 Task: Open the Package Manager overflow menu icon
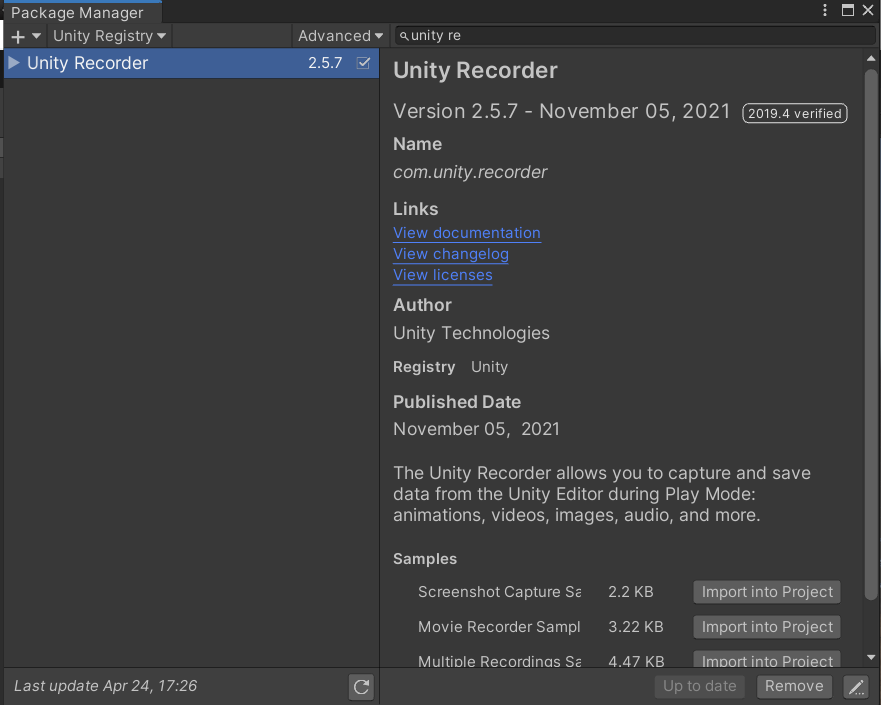coord(824,10)
